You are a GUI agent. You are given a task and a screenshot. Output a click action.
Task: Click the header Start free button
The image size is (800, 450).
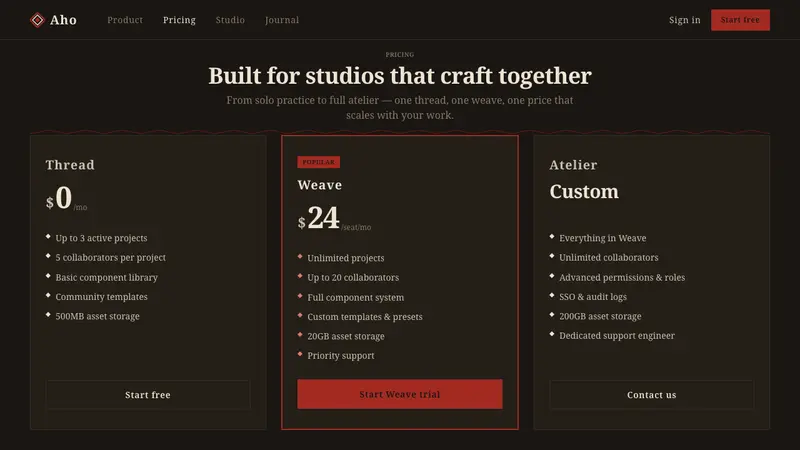(x=740, y=20)
